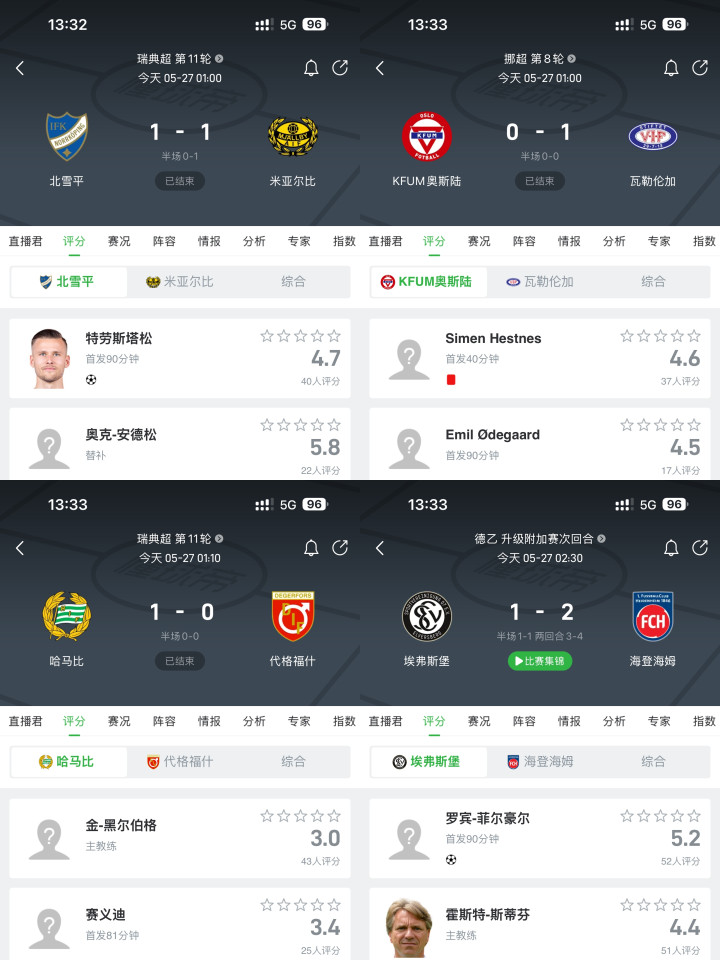Image resolution: width=720 pixels, height=960 pixels.
Task: Open 赛况 tab in KFUM奥斯陆 match
Action: (x=479, y=241)
